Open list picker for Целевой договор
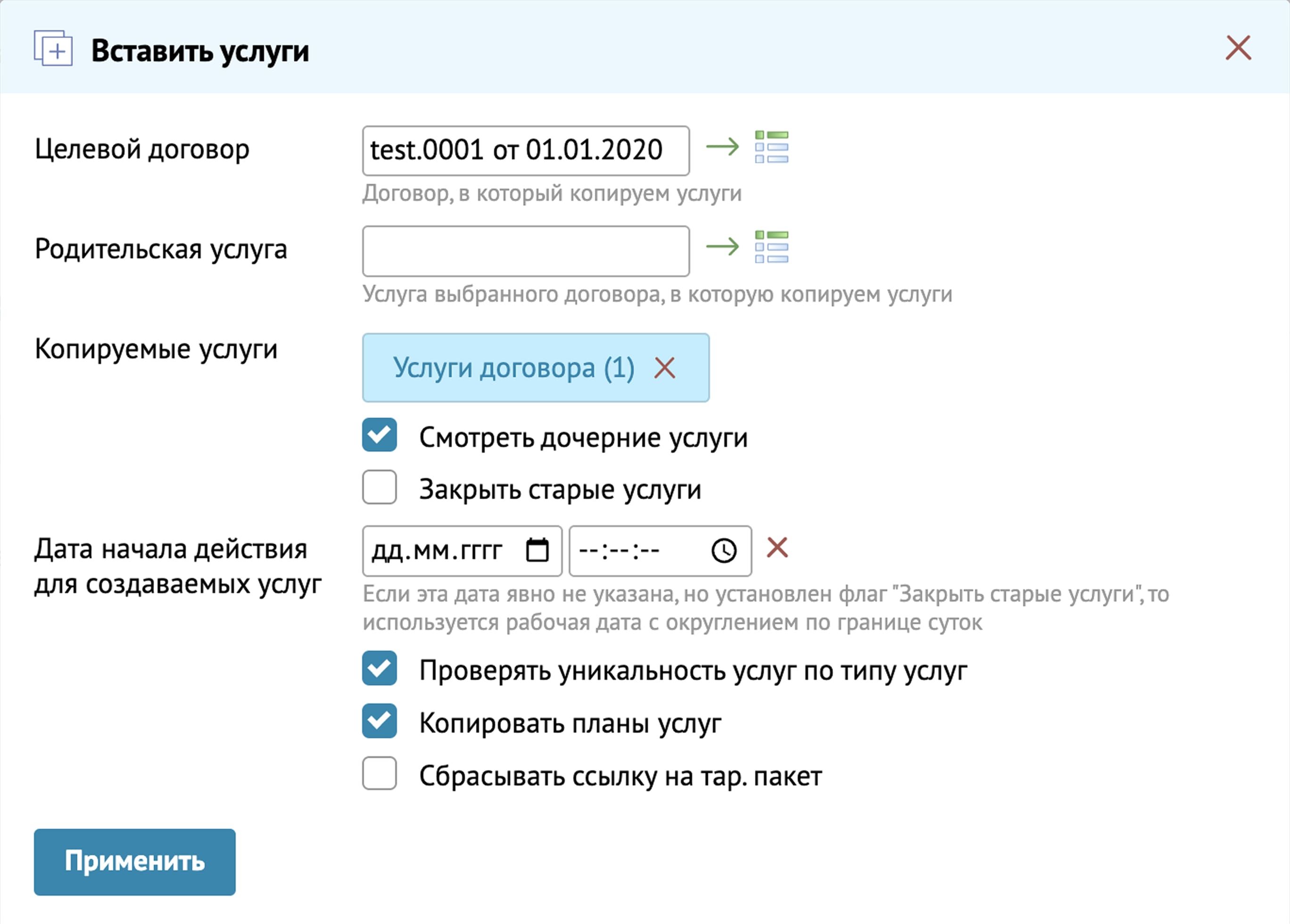The height and width of the screenshot is (924, 1290). click(x=771, y=147)
